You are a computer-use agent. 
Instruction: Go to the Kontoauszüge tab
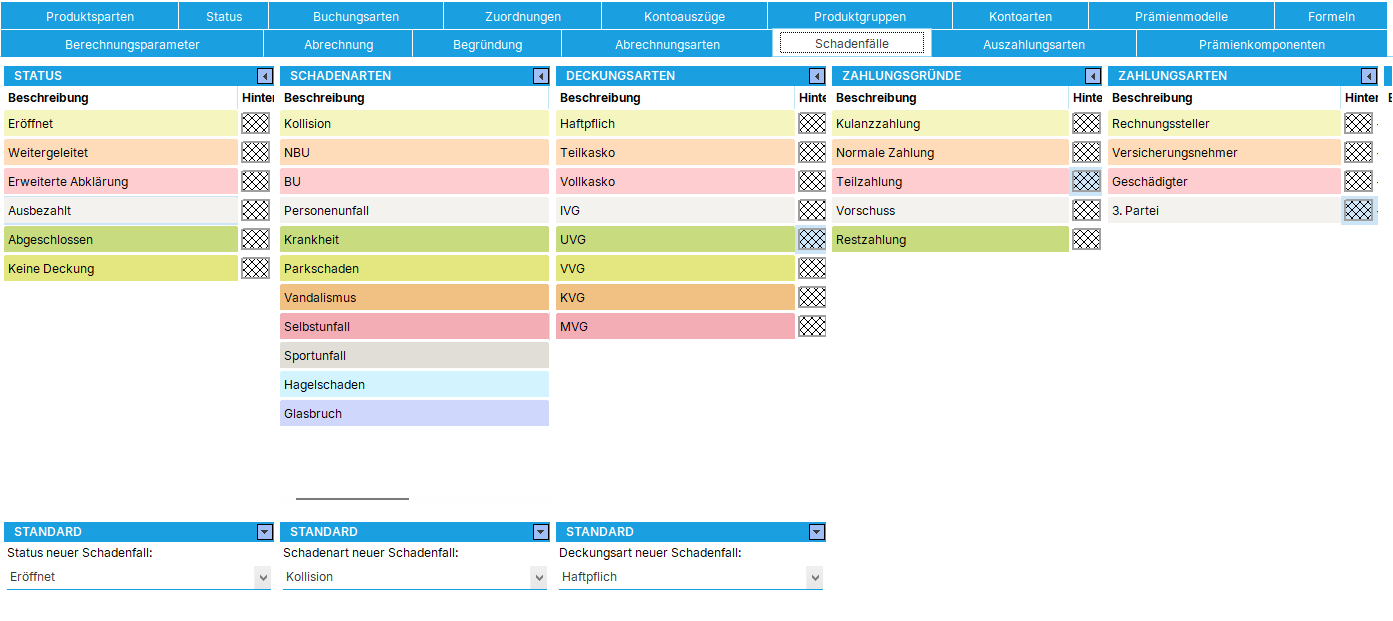point(684,16)
